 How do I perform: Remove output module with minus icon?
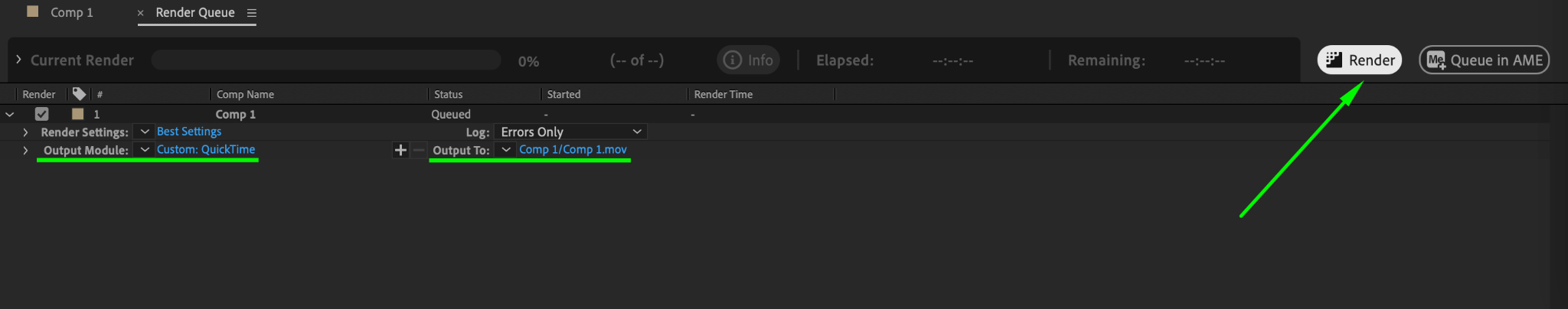(x=419, y=150)
